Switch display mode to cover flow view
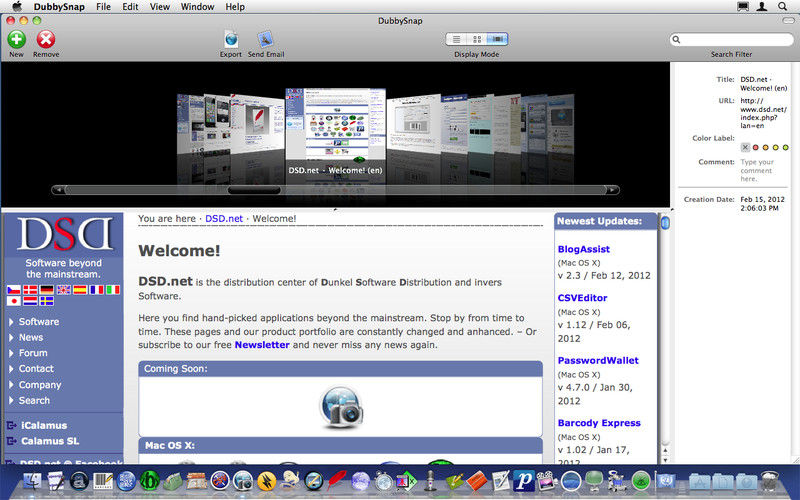 497,39
